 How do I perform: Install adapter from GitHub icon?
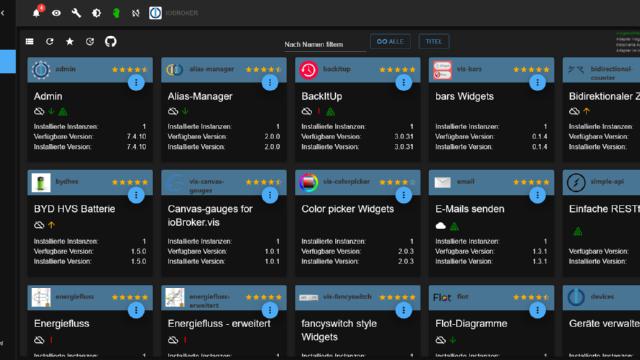pyautogui.click(x=111, y=41)
